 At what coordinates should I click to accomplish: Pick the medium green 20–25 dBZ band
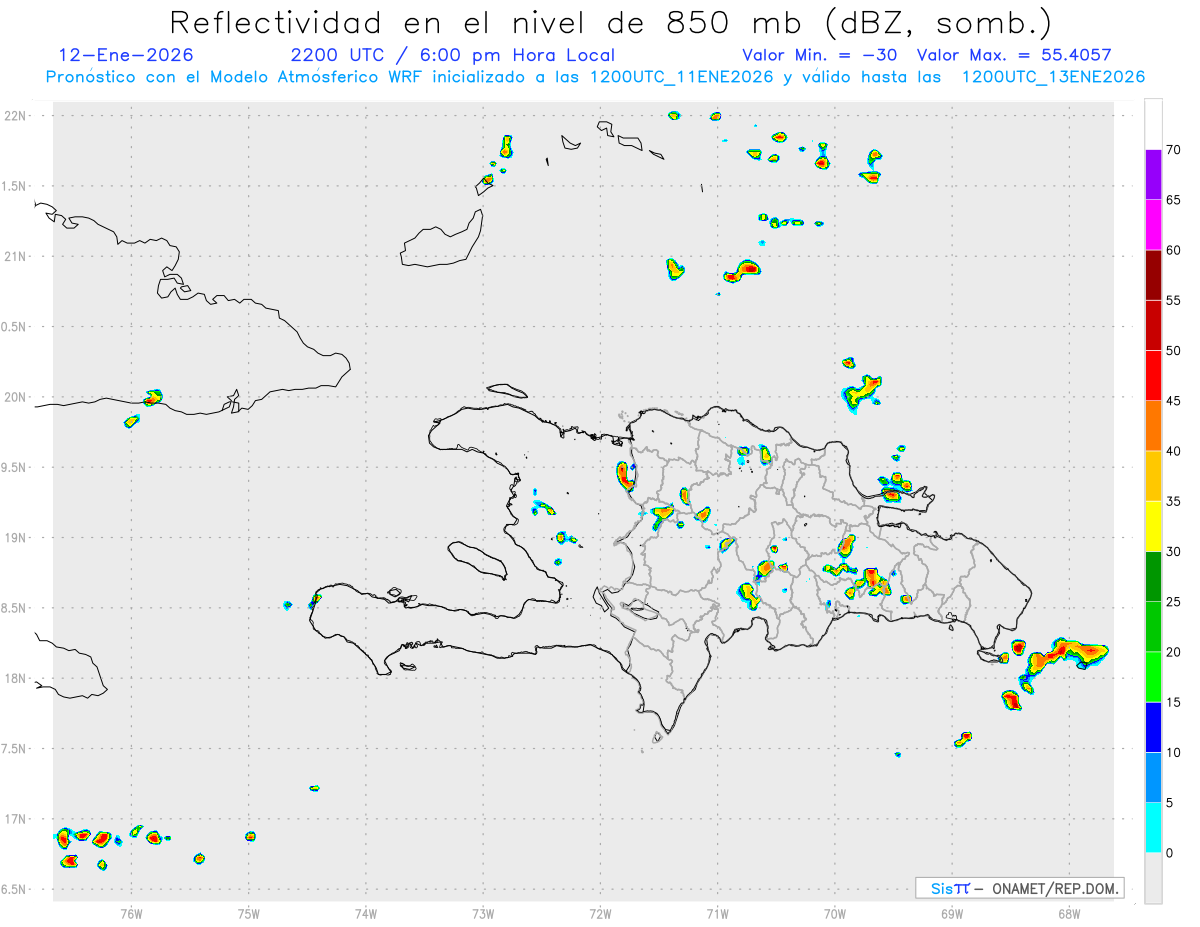pos(1153,627)
